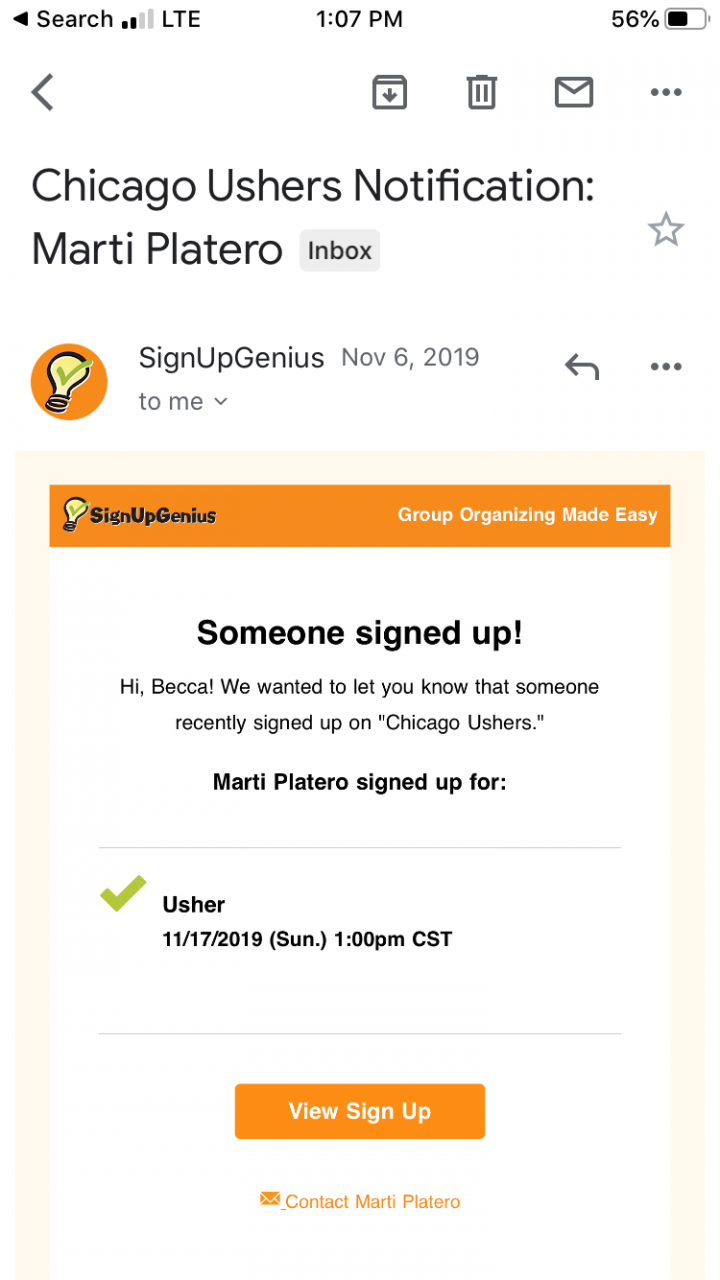This screenshot has height=1280, width=720.
Task: Archive this email
Action: pyautogui.click(x=389, y=93)
